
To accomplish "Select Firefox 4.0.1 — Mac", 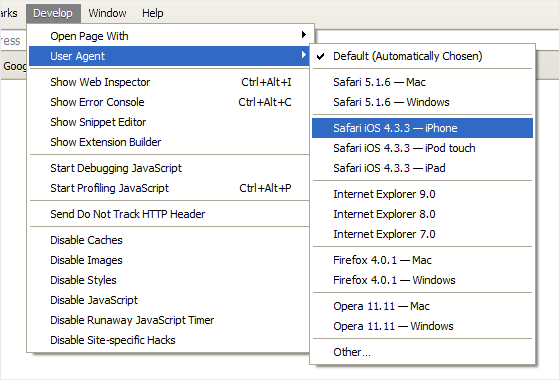I will [x=422, y=260].
